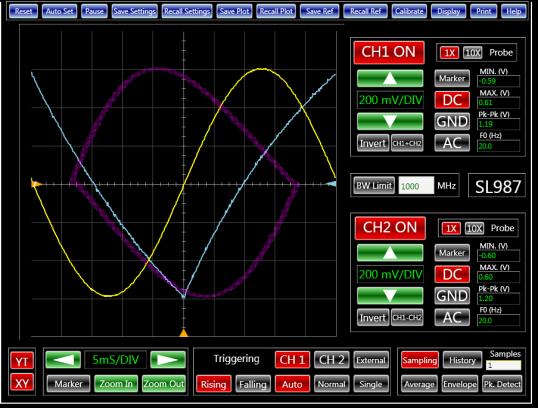This screenshot has width=538, height=408.
Task: Switch to YT display mode
Action: pyautogui.click(x=22, y=361)
